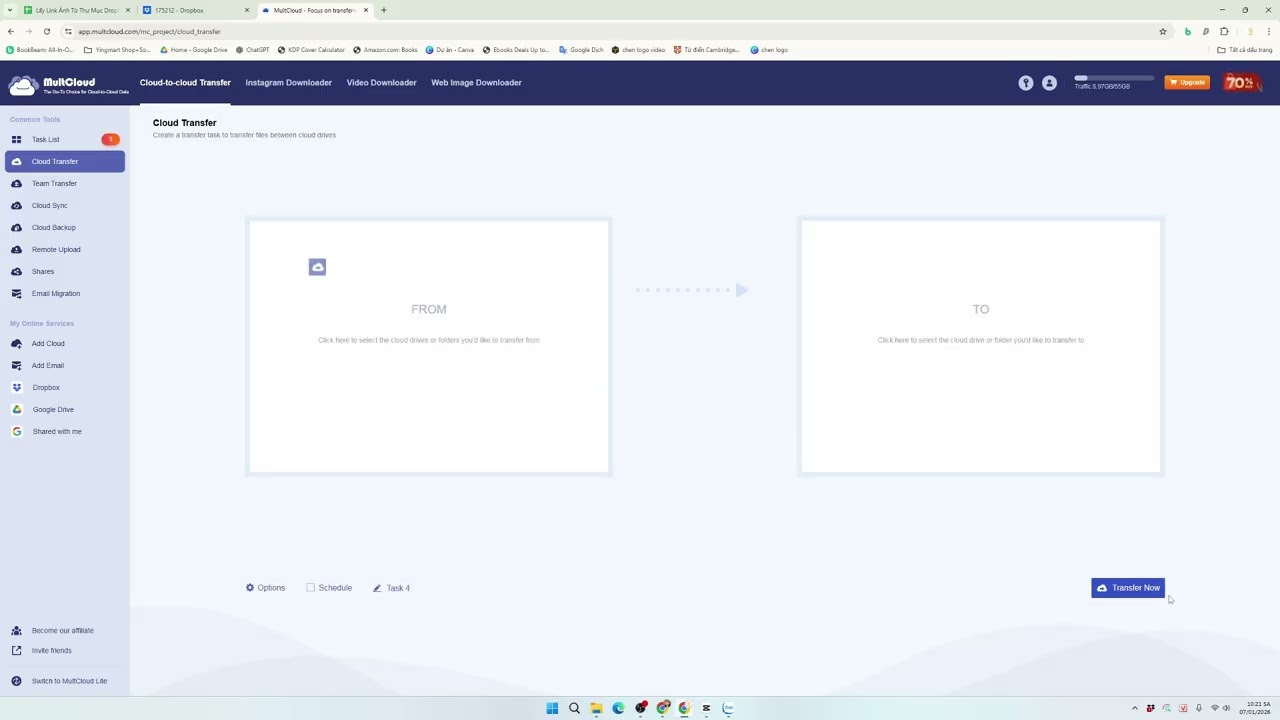Open the Amazon.com: Books bookmark
Screen dimensions: 1280x720
point(385,49)
